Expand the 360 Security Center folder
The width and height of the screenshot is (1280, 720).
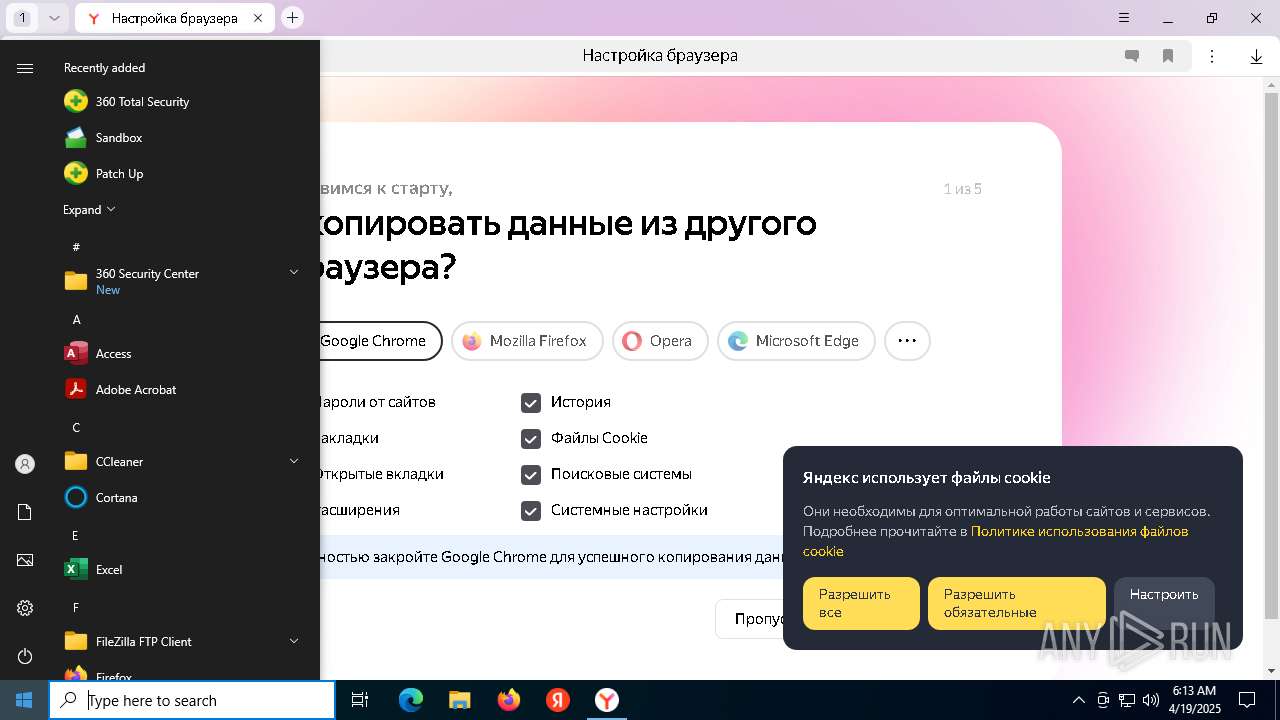(x=180, y=281)
